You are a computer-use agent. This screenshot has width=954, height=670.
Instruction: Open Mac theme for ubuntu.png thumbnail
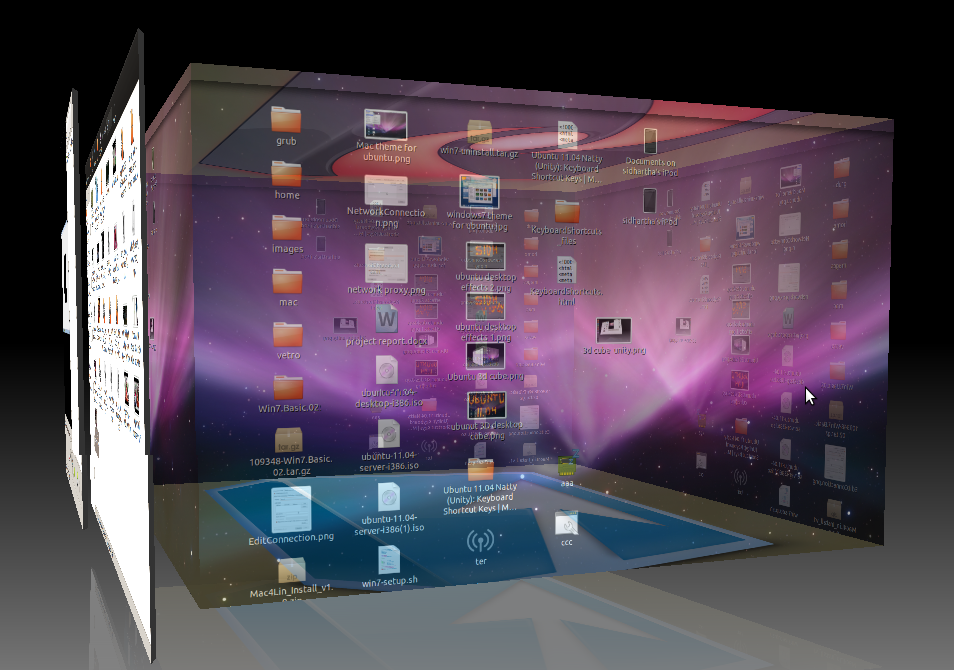pos(386,125)
